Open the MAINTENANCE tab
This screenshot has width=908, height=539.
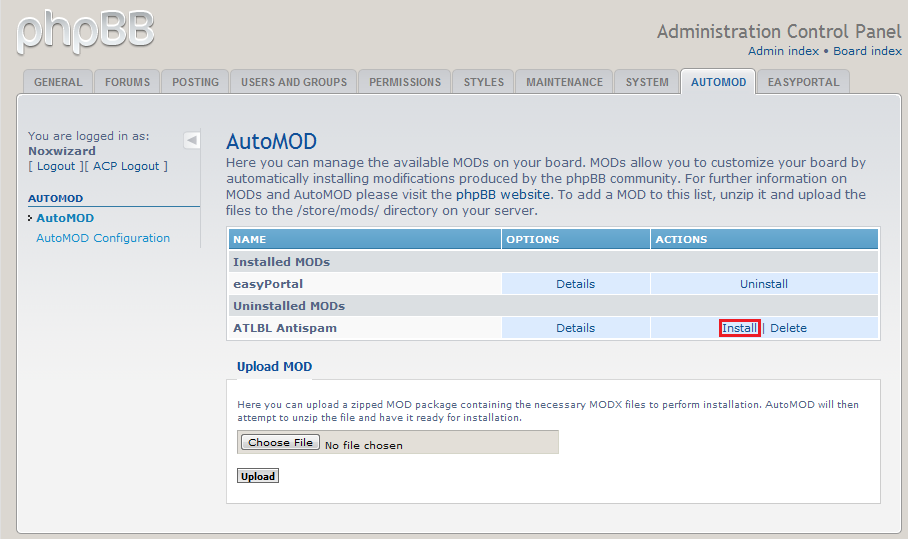click(x=565, y=82)
